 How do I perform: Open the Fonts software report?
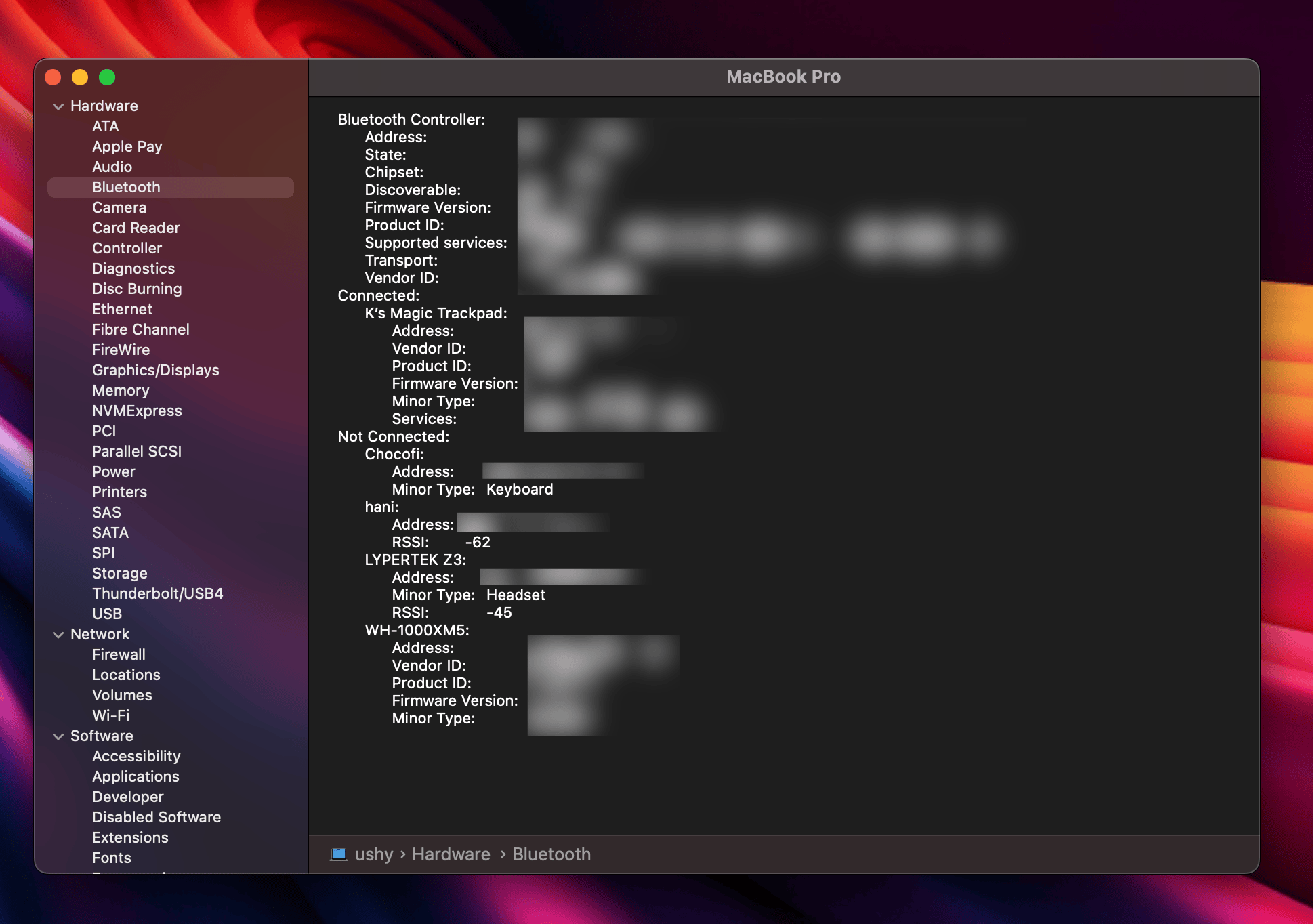pos(111,858)
